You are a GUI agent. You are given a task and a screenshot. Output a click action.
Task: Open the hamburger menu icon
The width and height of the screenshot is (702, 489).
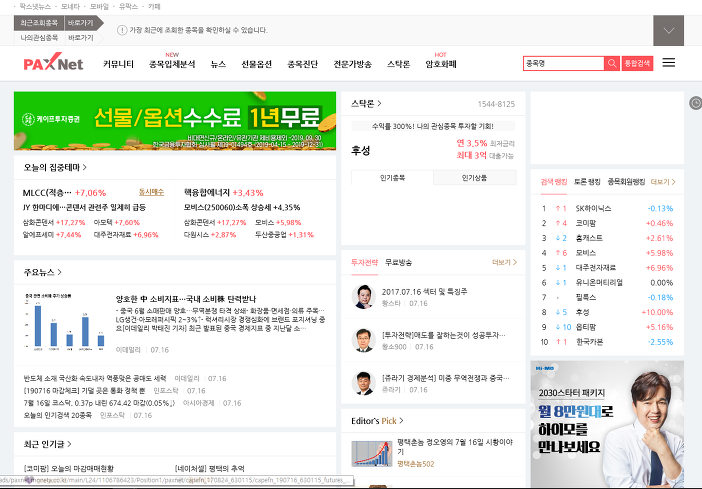pyautogui.click(x=668, y=63)
